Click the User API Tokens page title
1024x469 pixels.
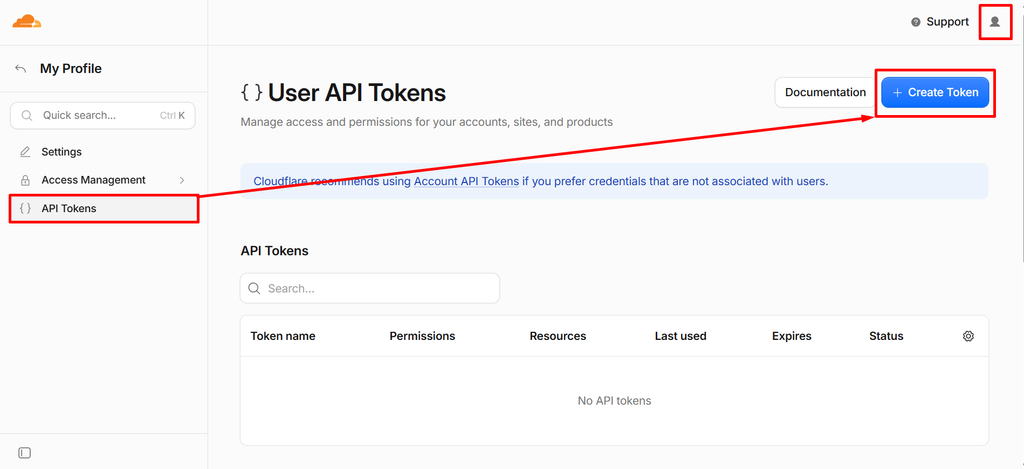[x=357, y=93]
